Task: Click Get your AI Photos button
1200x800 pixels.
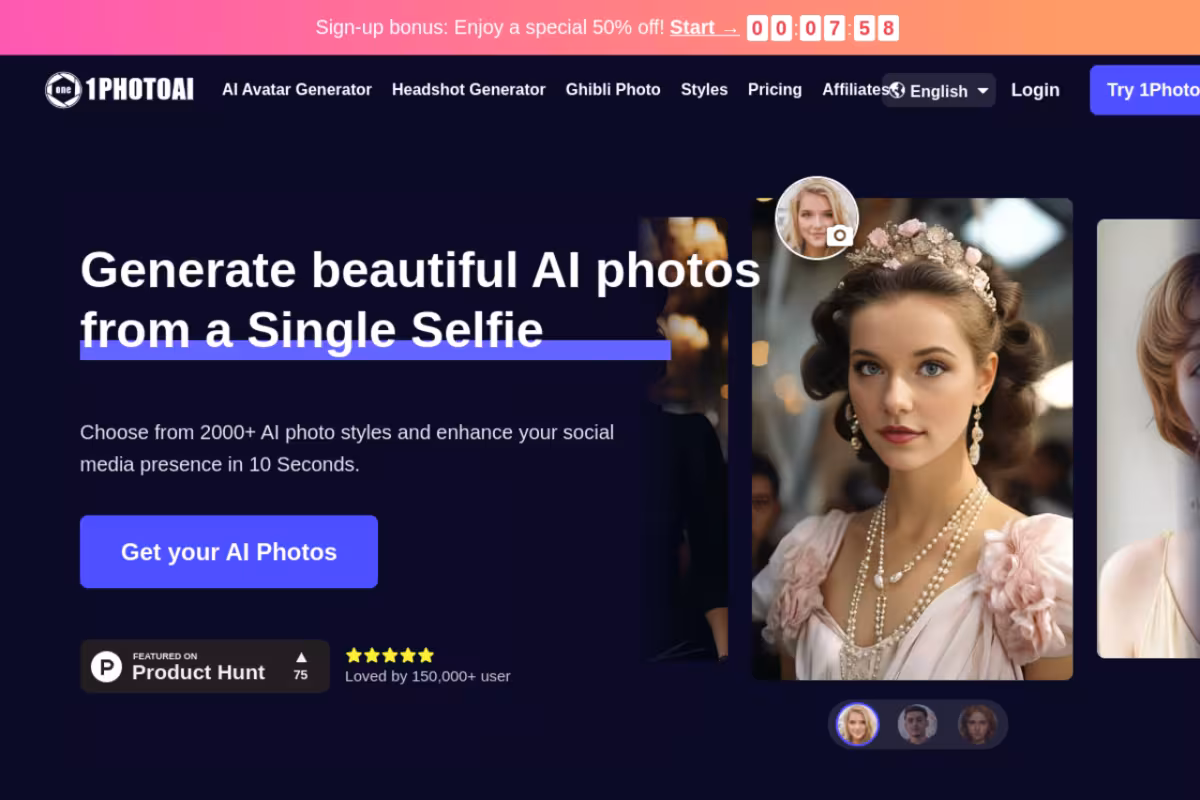Action: click(229, 551)
